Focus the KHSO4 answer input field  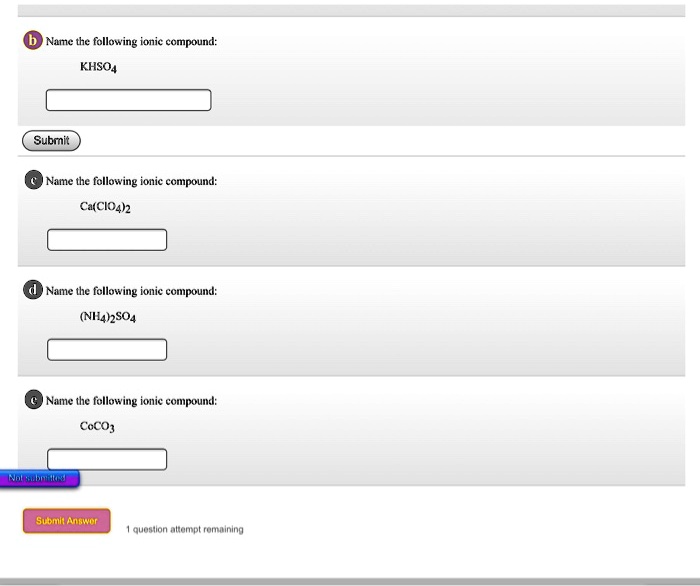pos(128,100)
